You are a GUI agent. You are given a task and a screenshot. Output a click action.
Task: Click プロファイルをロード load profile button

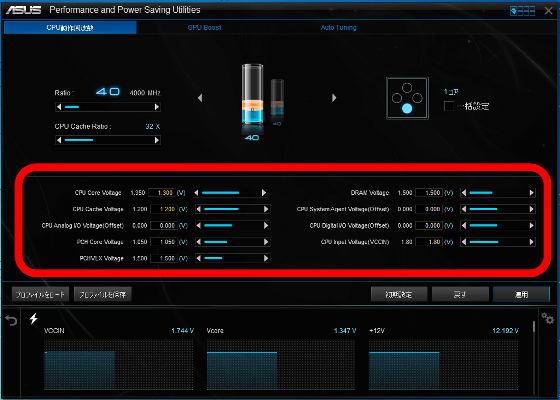[x=40, y=295]
